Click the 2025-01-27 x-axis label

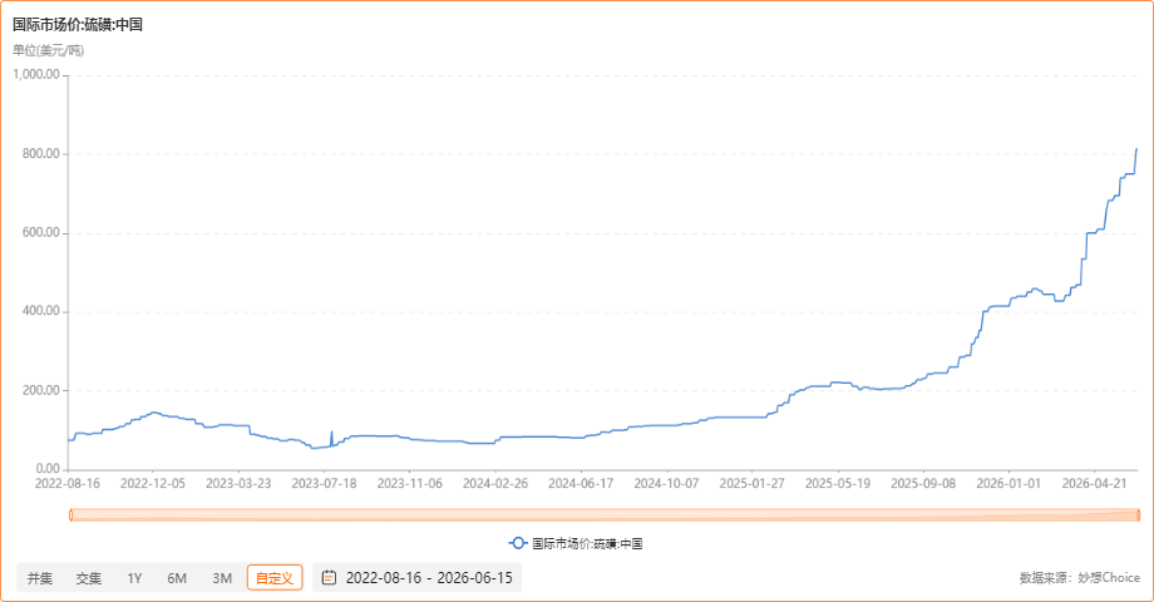coord(751,484)
